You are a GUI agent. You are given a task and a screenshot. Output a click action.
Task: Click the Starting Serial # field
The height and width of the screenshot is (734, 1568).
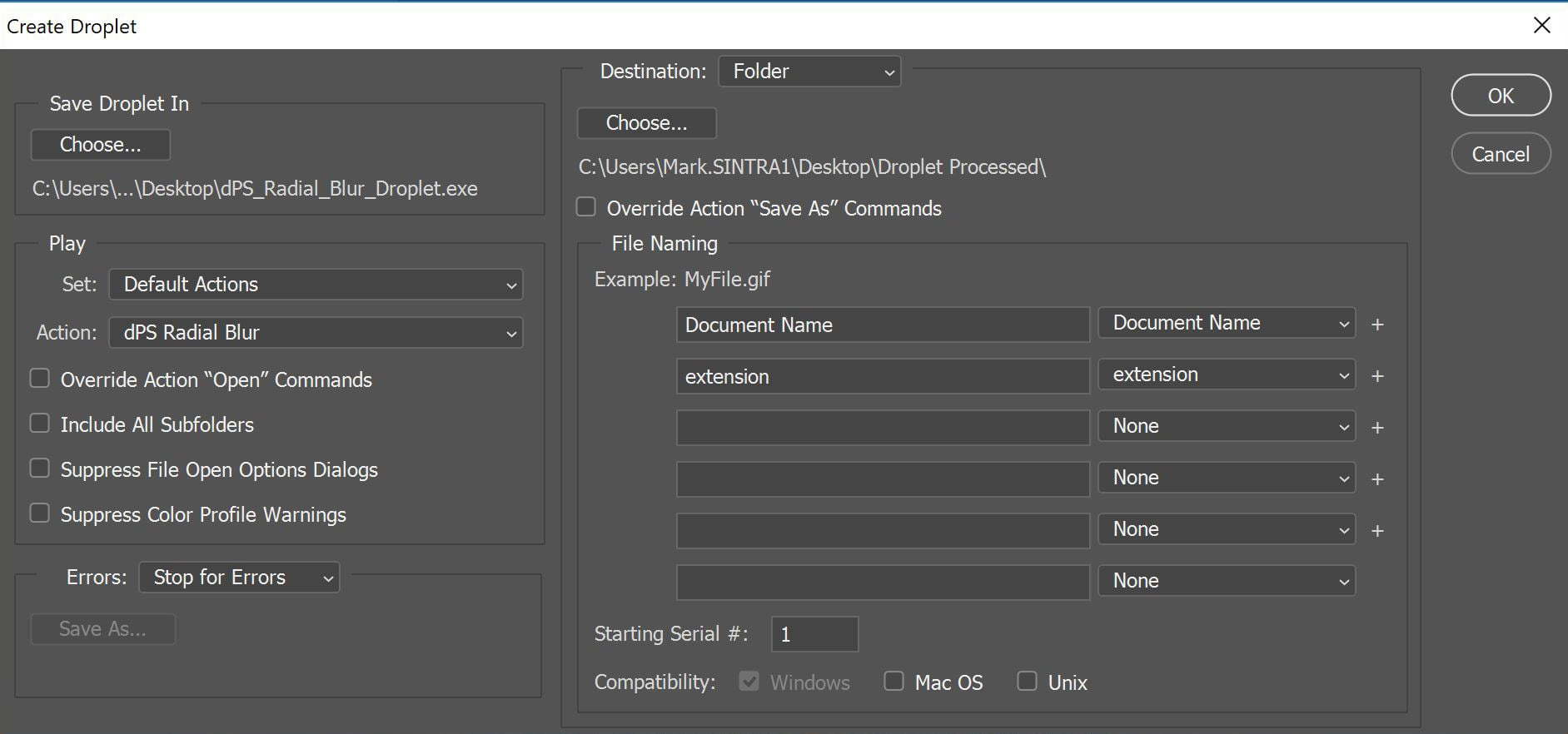[814, 634]
